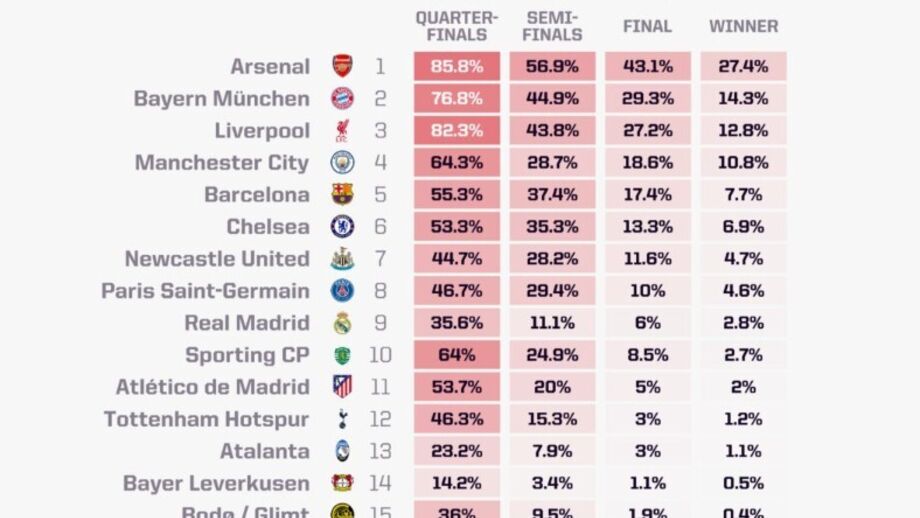Click the Paris Saint-Germain club crest
Image resolution: width=920 pixels, height=518 pixels.
pyautogui.click(x=342, y=291)
